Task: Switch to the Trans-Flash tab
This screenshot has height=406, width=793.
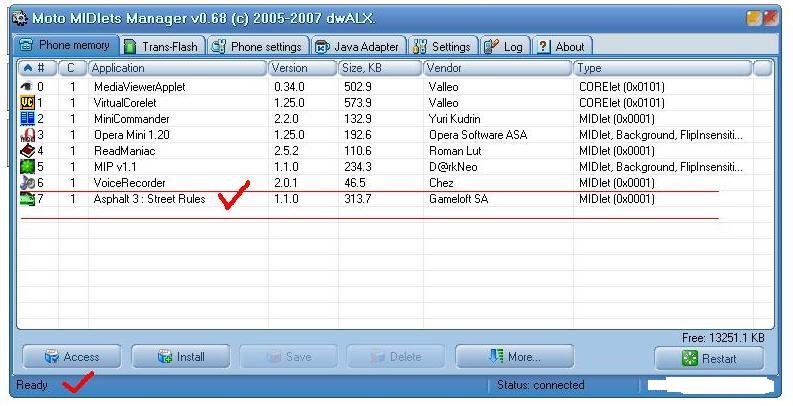Action: point(163,46)
